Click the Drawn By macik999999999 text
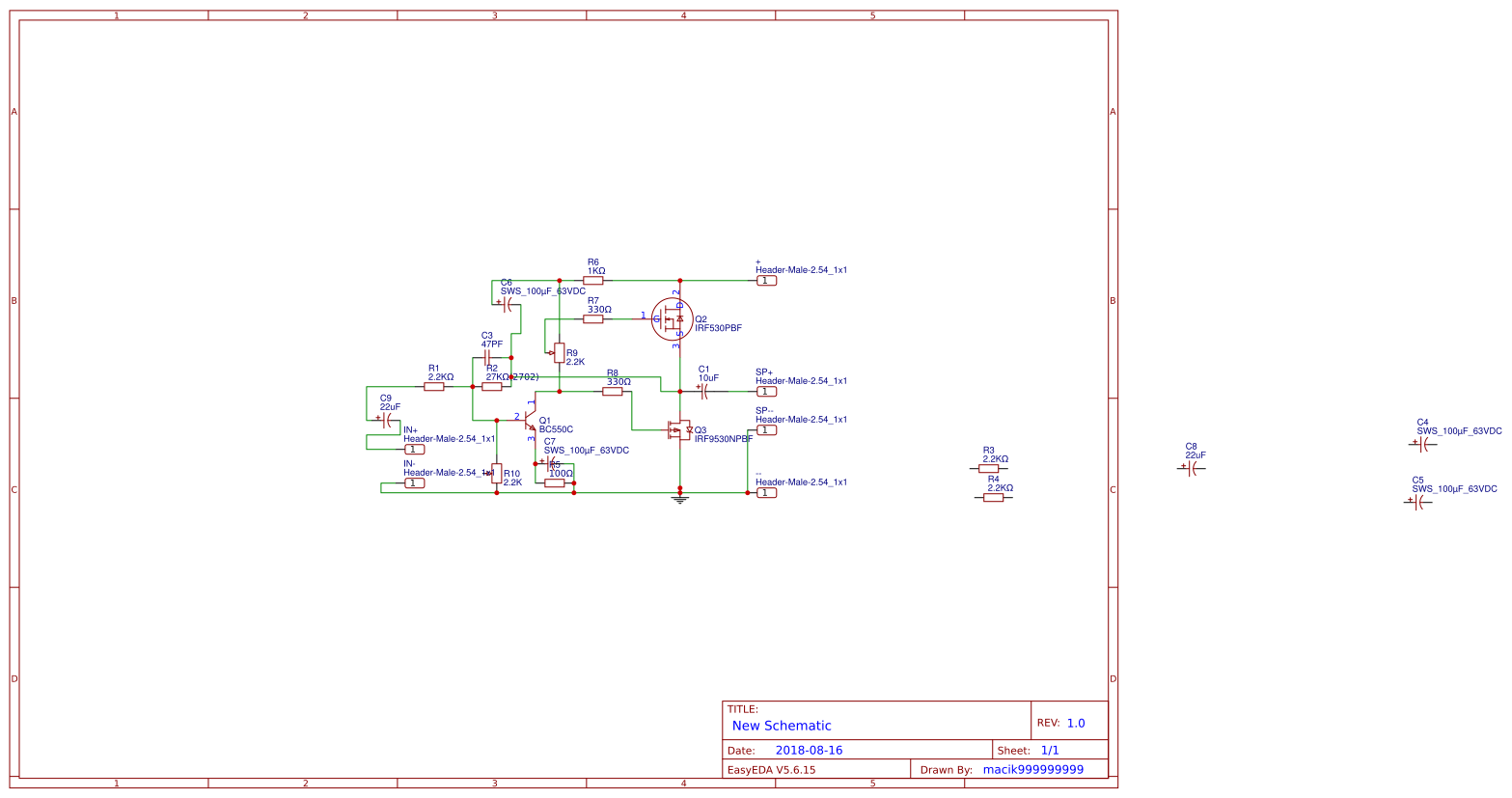The height and width of the screenshot is (798, 1512). click(x=1032, y=769)
